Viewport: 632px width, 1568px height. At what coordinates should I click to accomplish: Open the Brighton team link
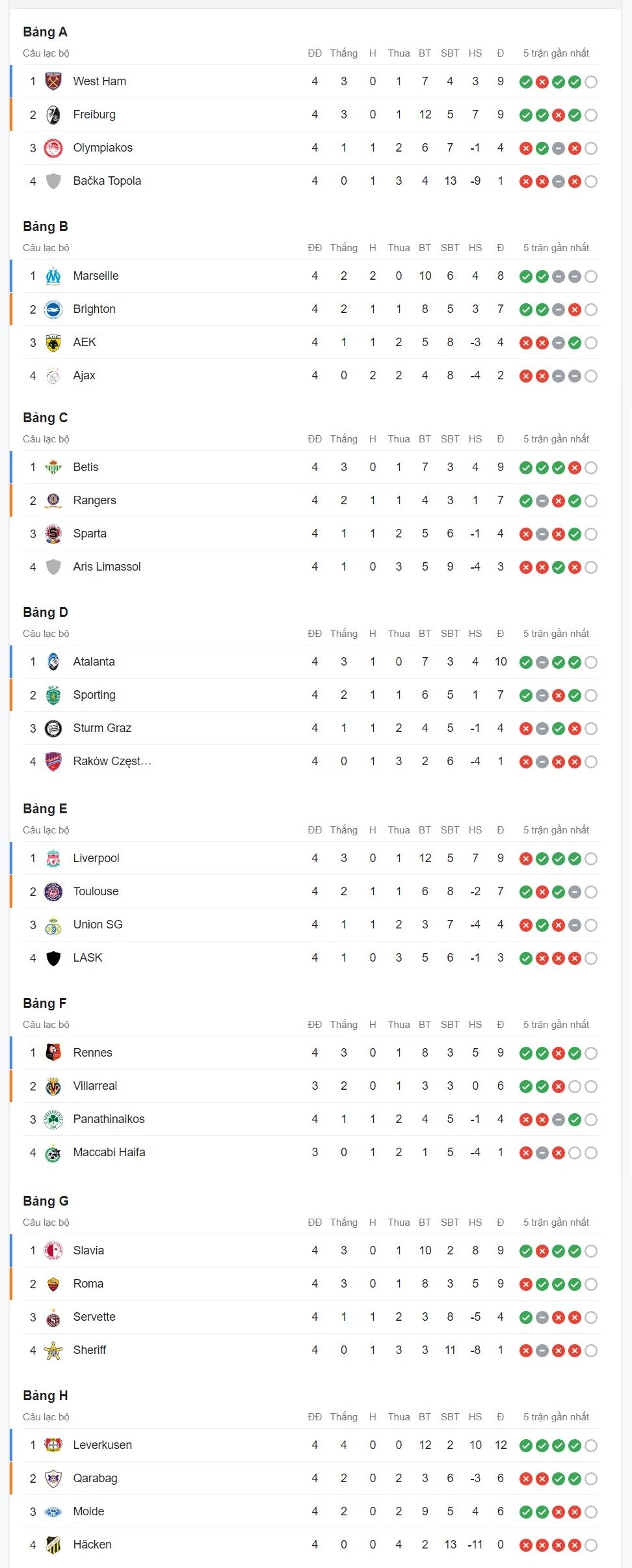tap(94, 309)
